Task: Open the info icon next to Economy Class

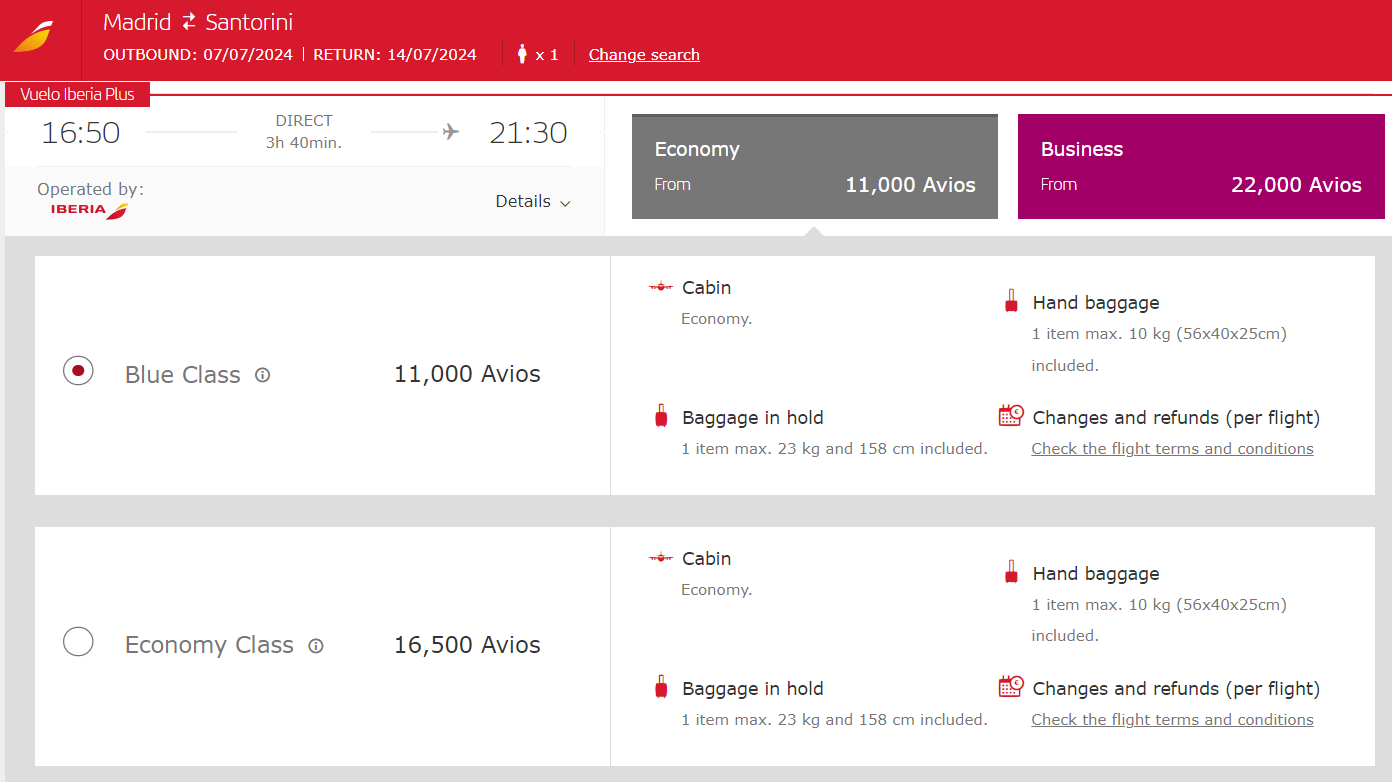Action: 316,646
